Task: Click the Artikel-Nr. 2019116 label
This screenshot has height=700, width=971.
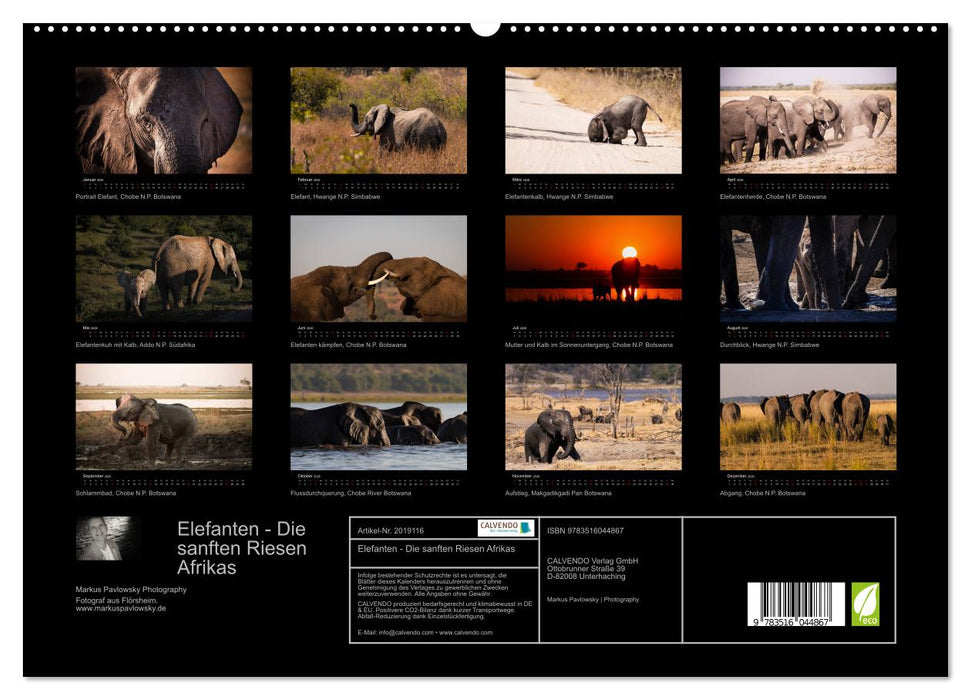Action: tap(391, 530)
